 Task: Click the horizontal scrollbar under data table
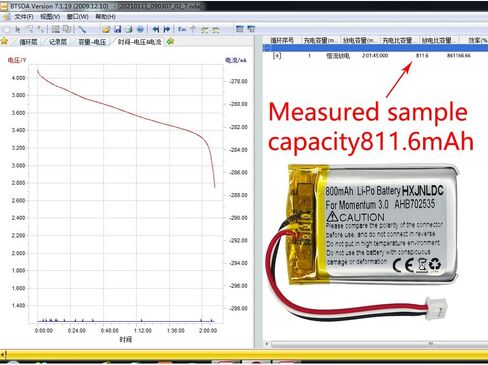[377, 343]
